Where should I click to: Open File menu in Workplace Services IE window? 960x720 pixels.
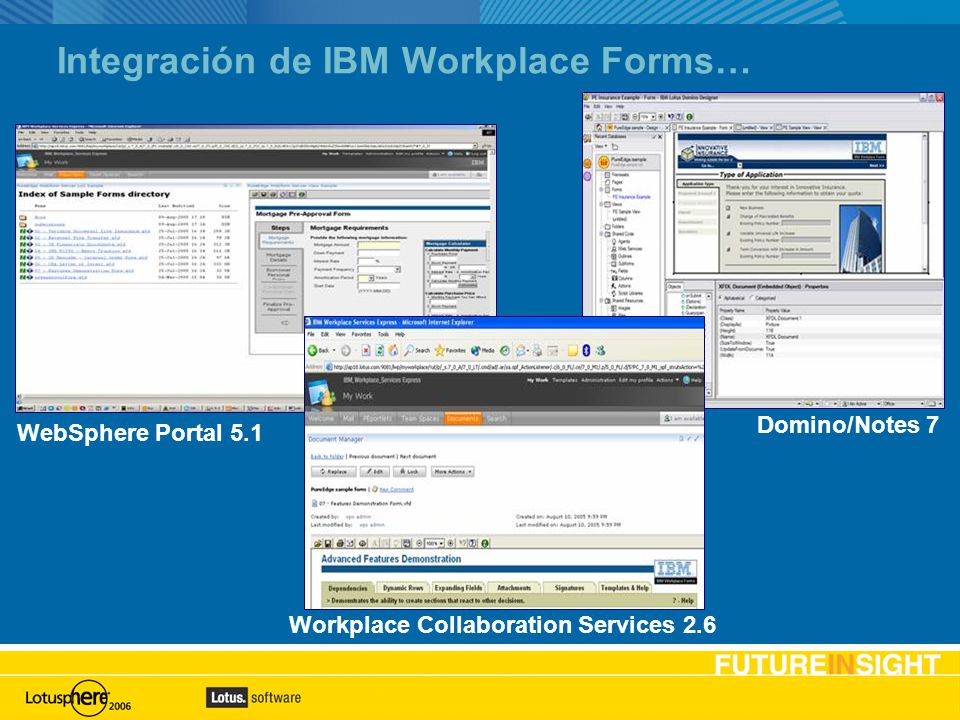pyautogui.click(x=310, y=334)
